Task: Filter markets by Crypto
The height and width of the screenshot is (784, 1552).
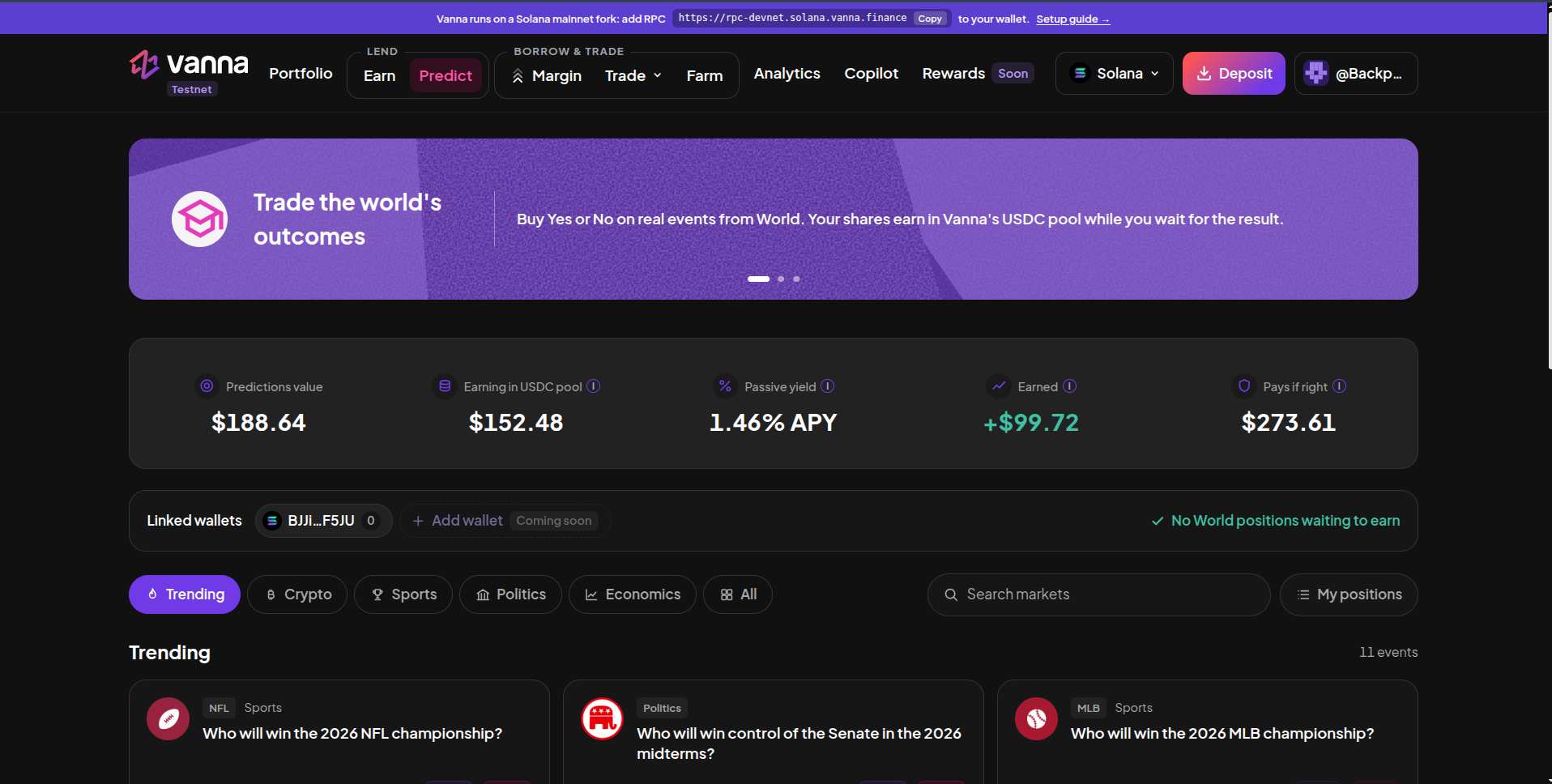Action: pyautogui.click(x=297, y=594)
